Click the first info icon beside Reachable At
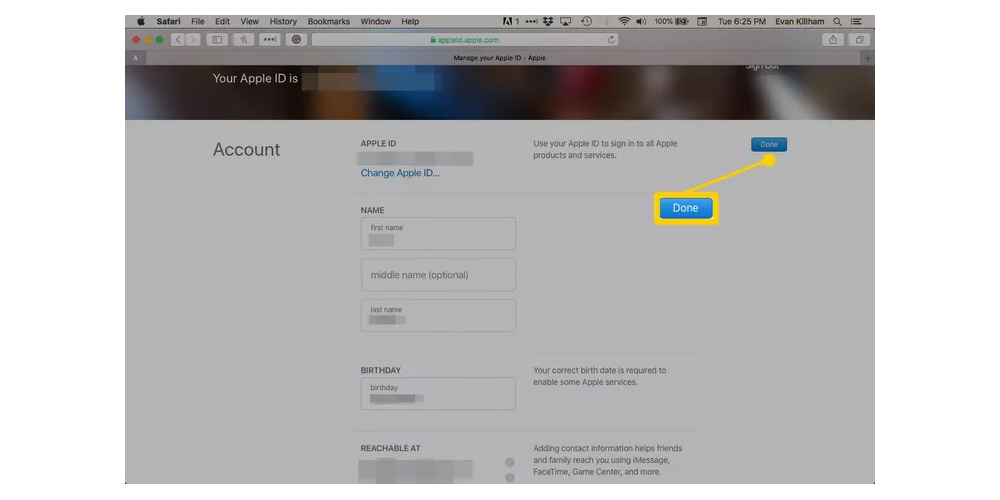The height and width of the screenshot is (500, 1000). pyautogui.click(x=510, y=463)
